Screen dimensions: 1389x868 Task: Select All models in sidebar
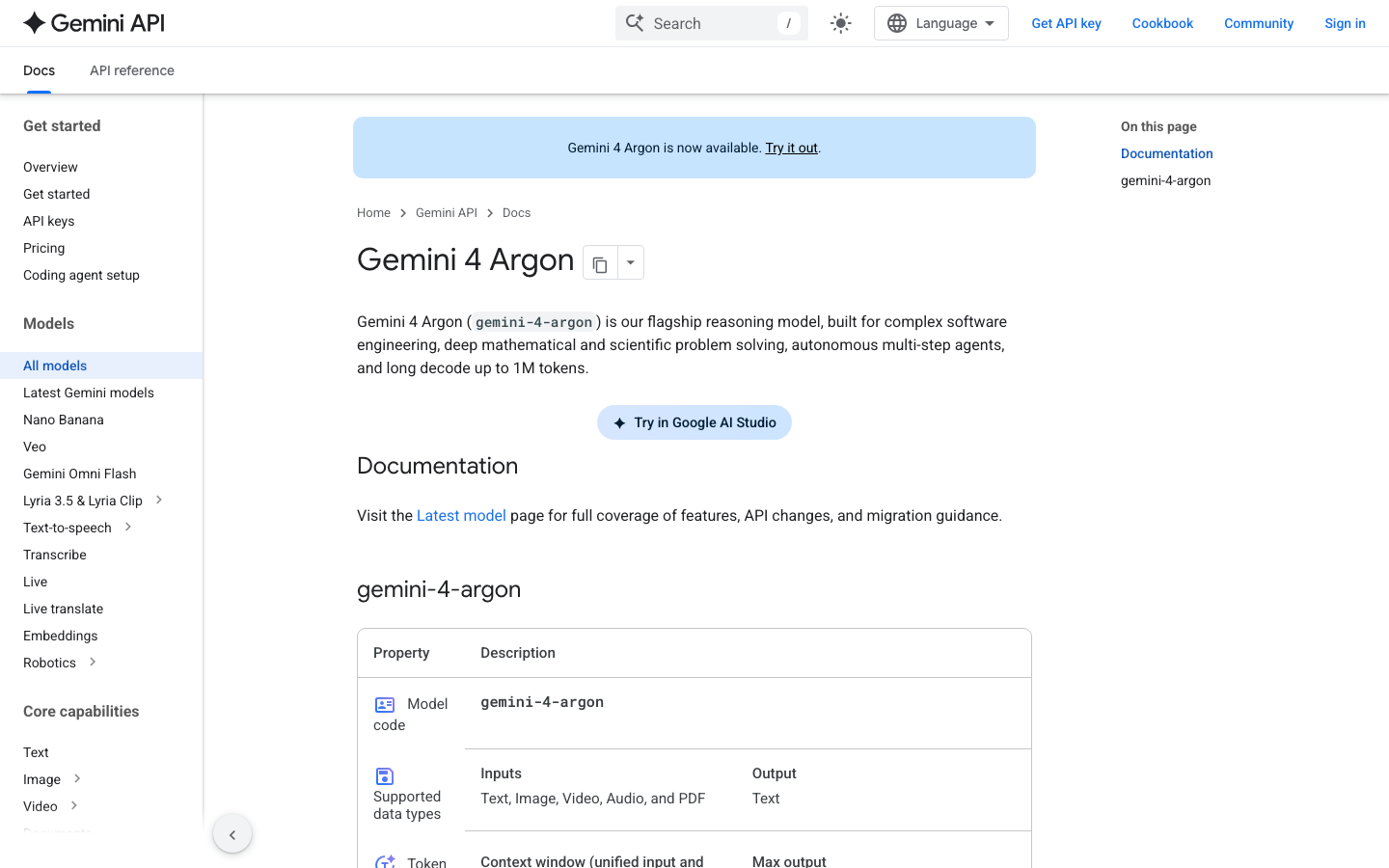point(101,366)
